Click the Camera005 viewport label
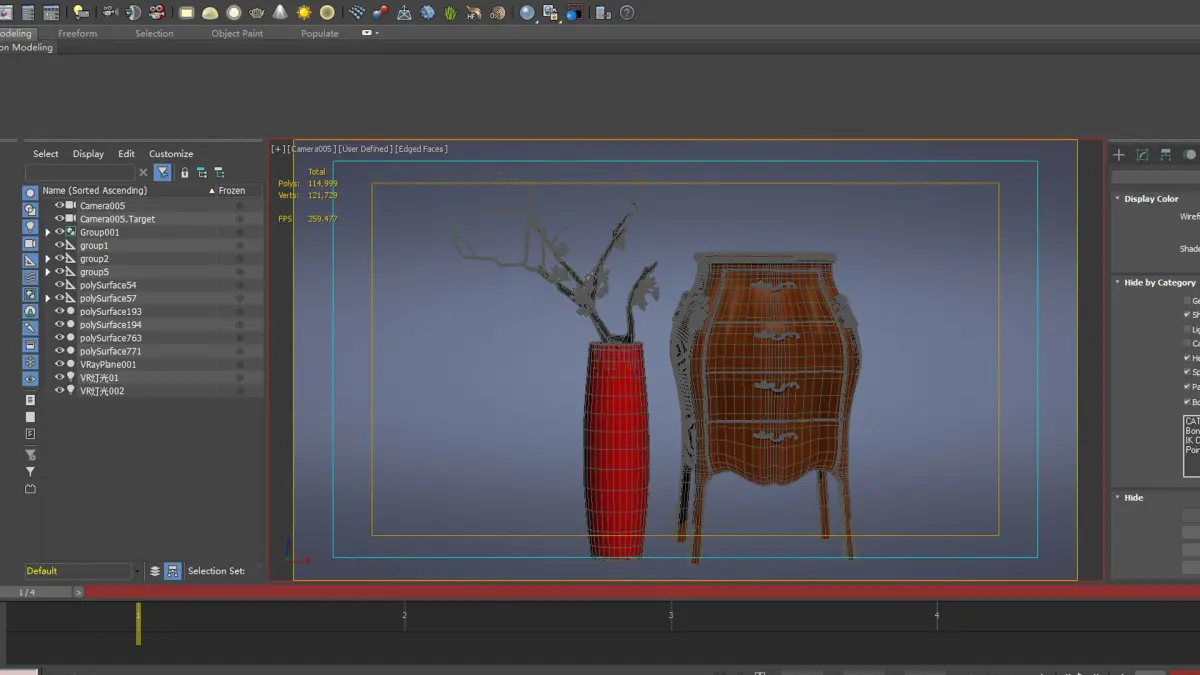 (x=313, y=149)
